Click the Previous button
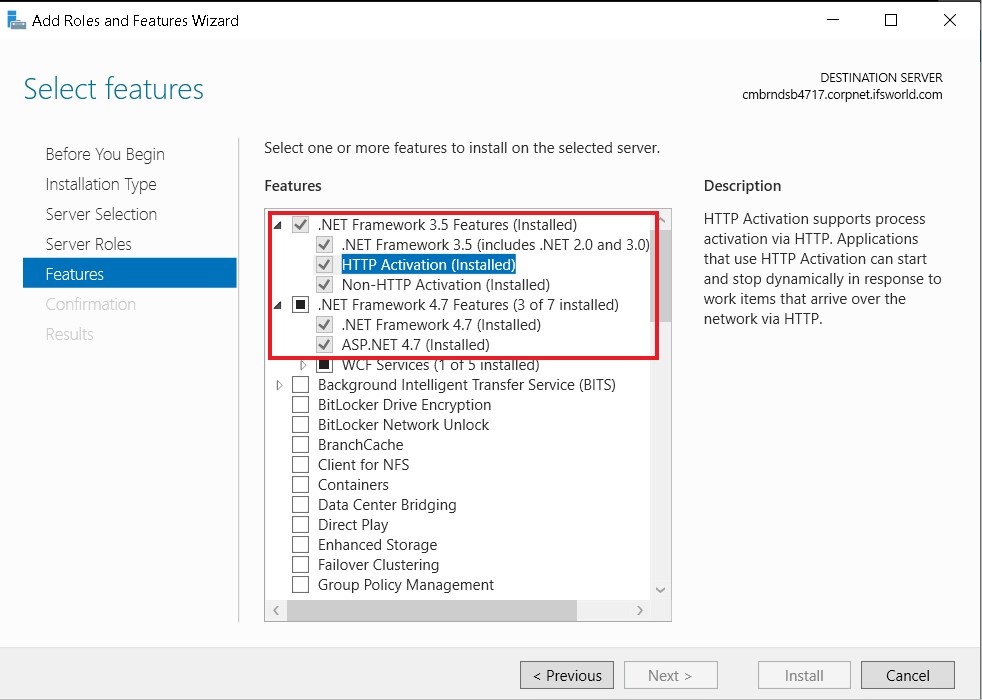The height and width of the screenshot is (700, 982). coord(566,674)
